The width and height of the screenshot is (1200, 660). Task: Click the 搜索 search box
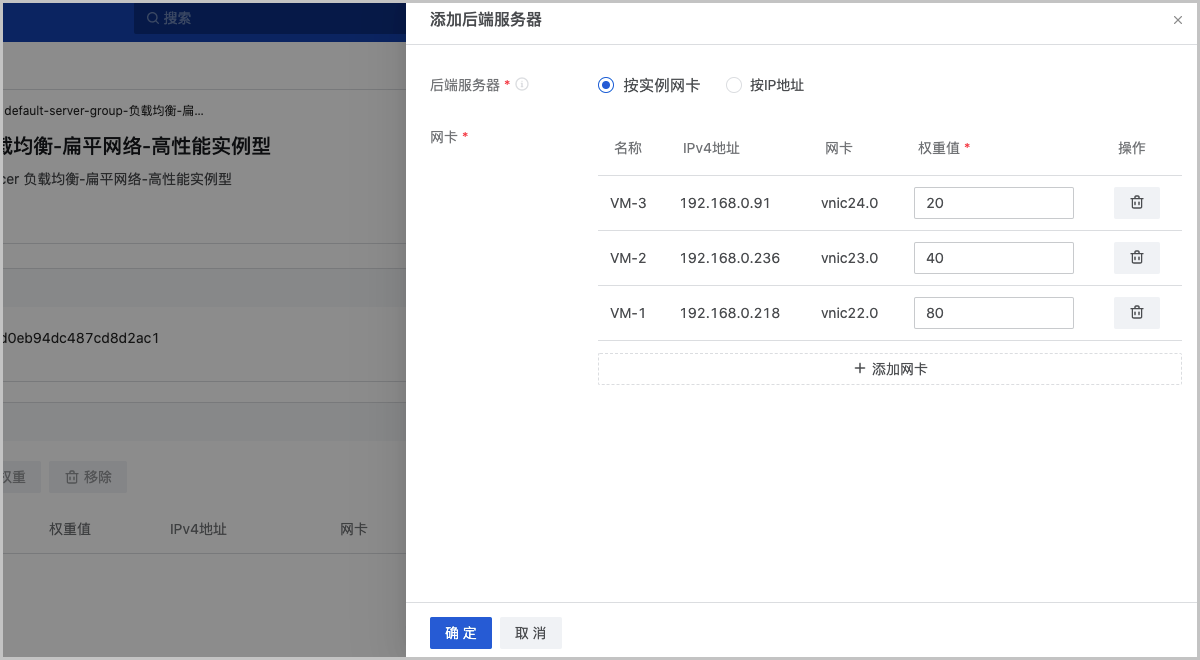pyautogui.click(x=260, y=18)
